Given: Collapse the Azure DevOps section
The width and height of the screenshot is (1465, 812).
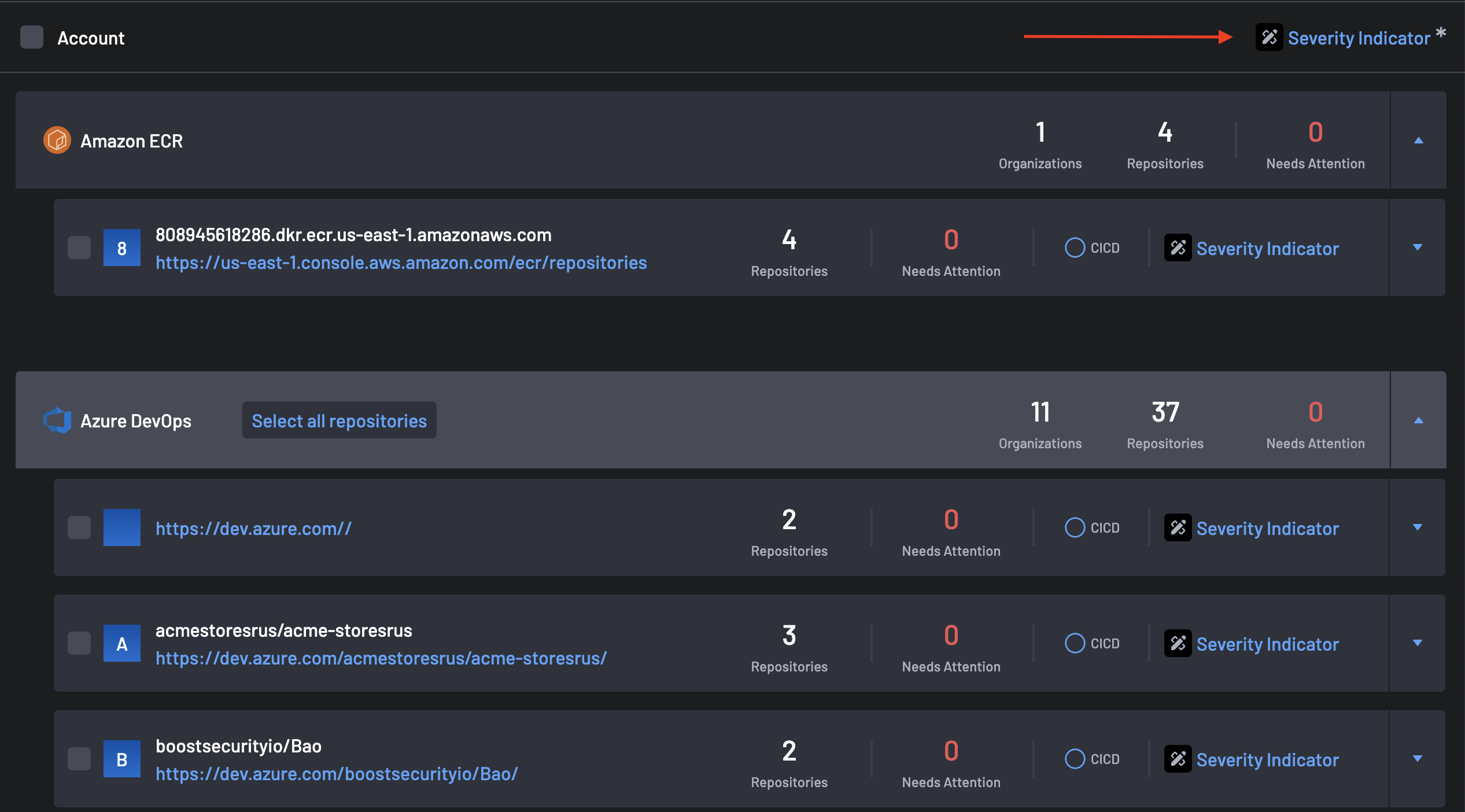Looking at the screenshot, I should 1418,420.
